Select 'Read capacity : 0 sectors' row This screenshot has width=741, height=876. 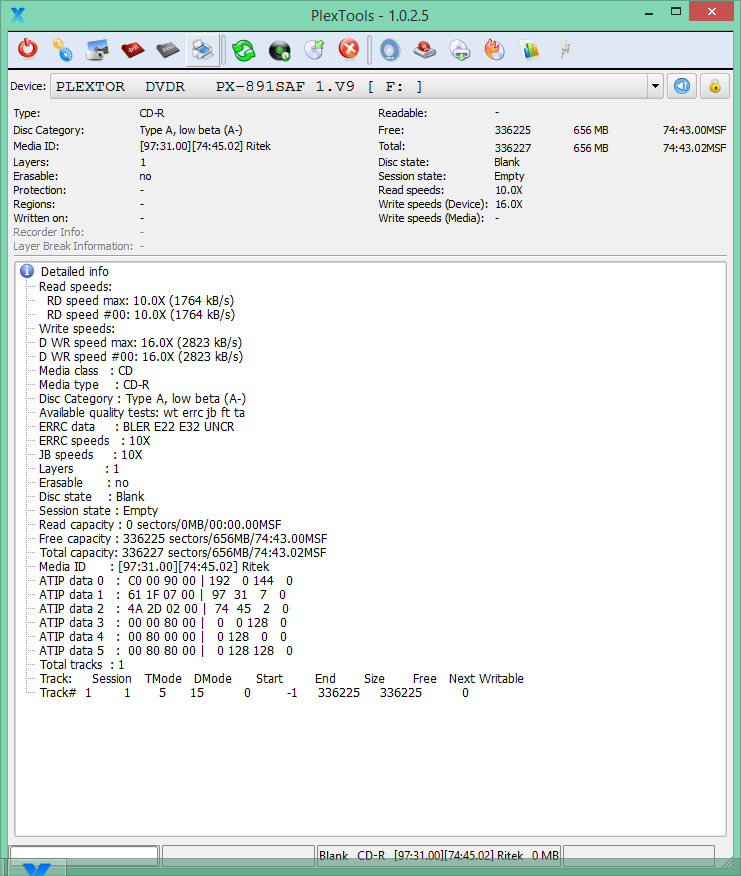(160, 525)
